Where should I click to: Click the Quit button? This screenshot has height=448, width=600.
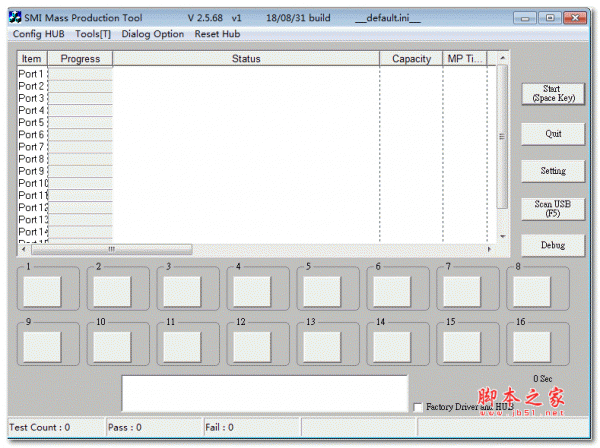click(x=553, y=134)
